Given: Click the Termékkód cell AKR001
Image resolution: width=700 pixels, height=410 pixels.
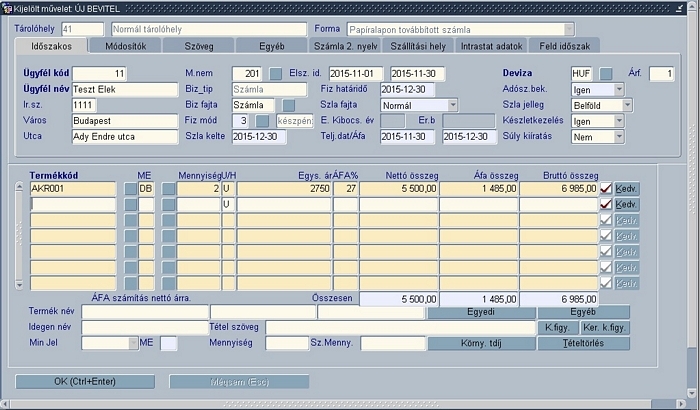Looking at the screenshot, I should click(x=73, y=189).
